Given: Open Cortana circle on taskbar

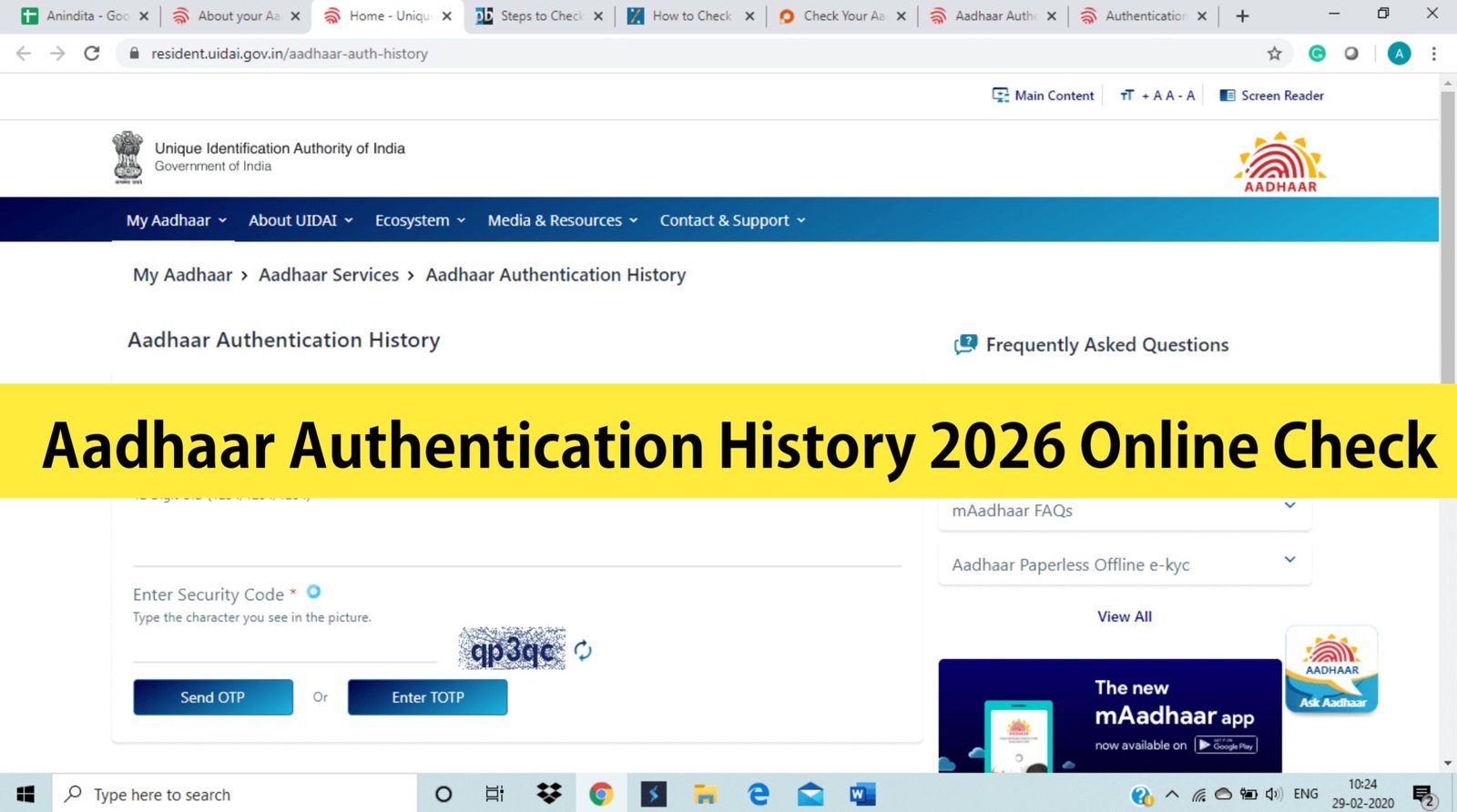Looking at the screenshot, I should point(443,794).
